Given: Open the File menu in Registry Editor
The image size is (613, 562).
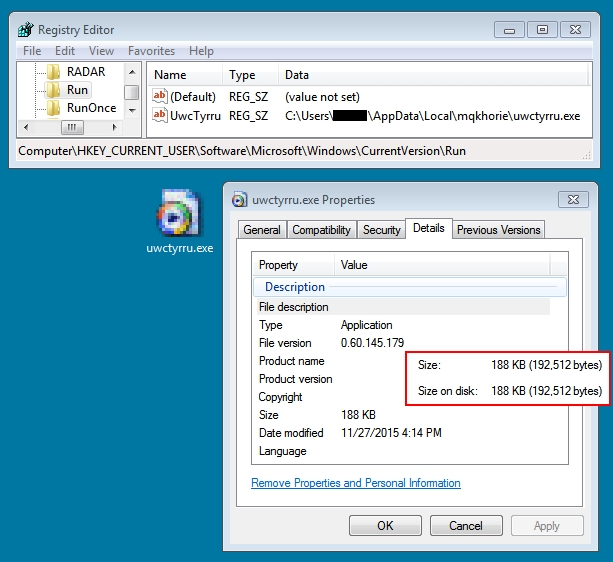Looking at the screenshot, I should pos(32,51).
